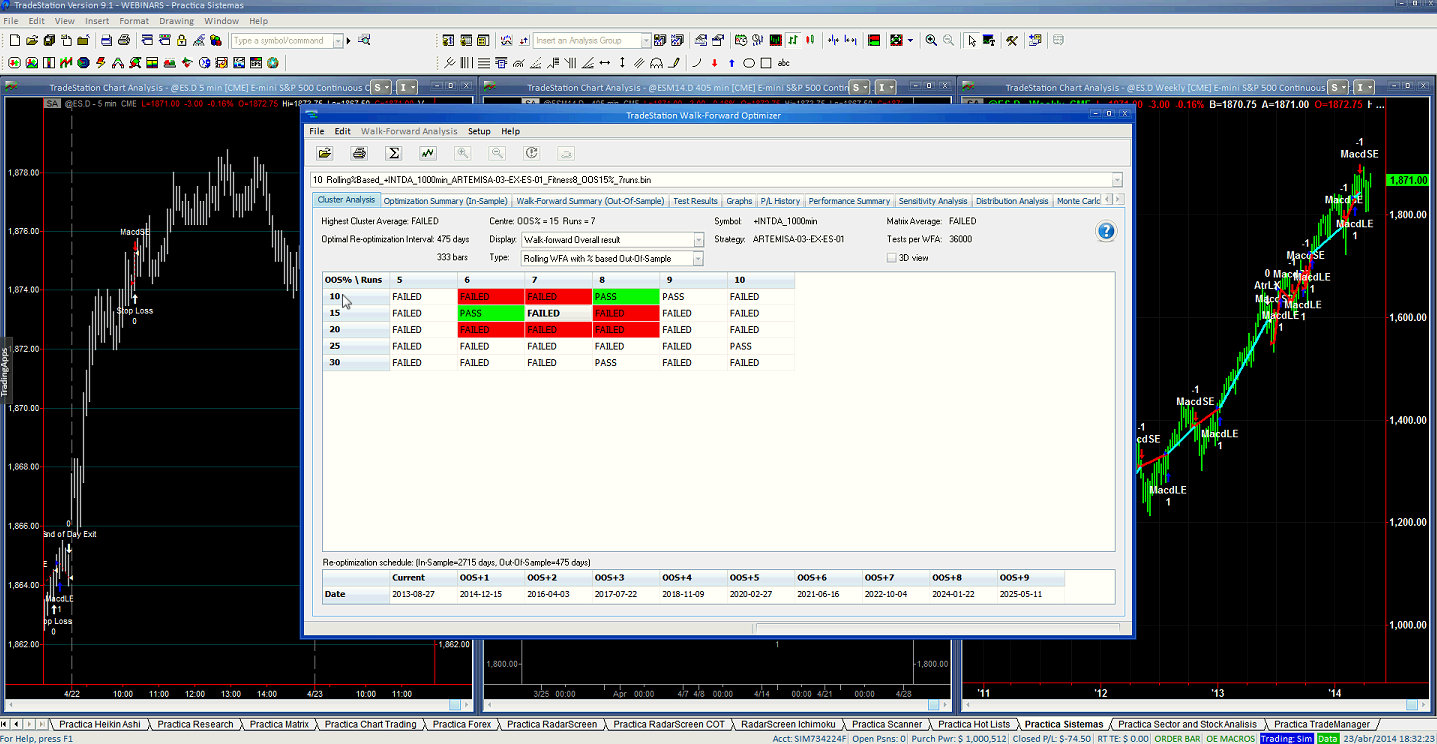Screen dimensions: 1437x744
Task: Open the P/L History tab
Action: [x=780, y=201]
